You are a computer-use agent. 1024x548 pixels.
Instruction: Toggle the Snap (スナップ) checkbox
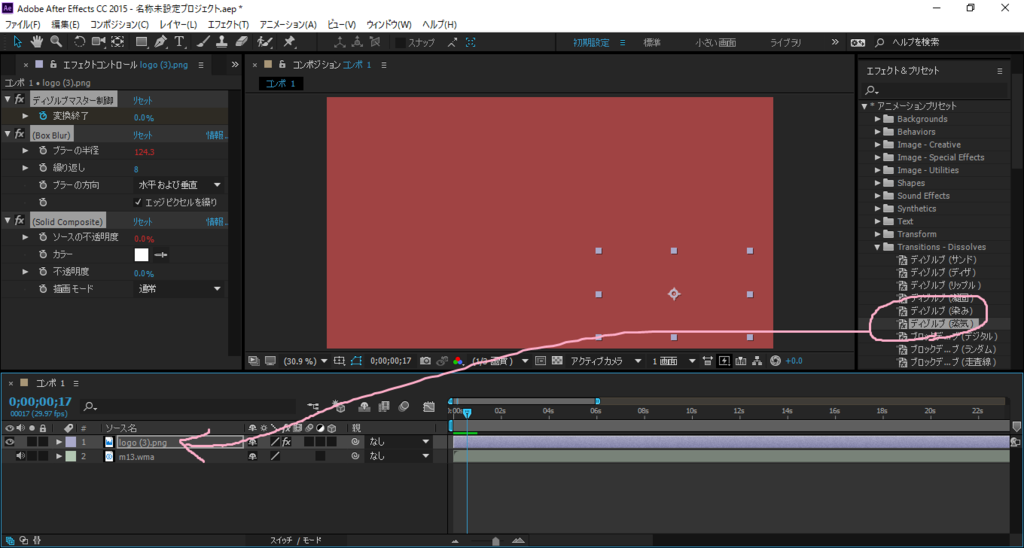(x=400, y=42)
